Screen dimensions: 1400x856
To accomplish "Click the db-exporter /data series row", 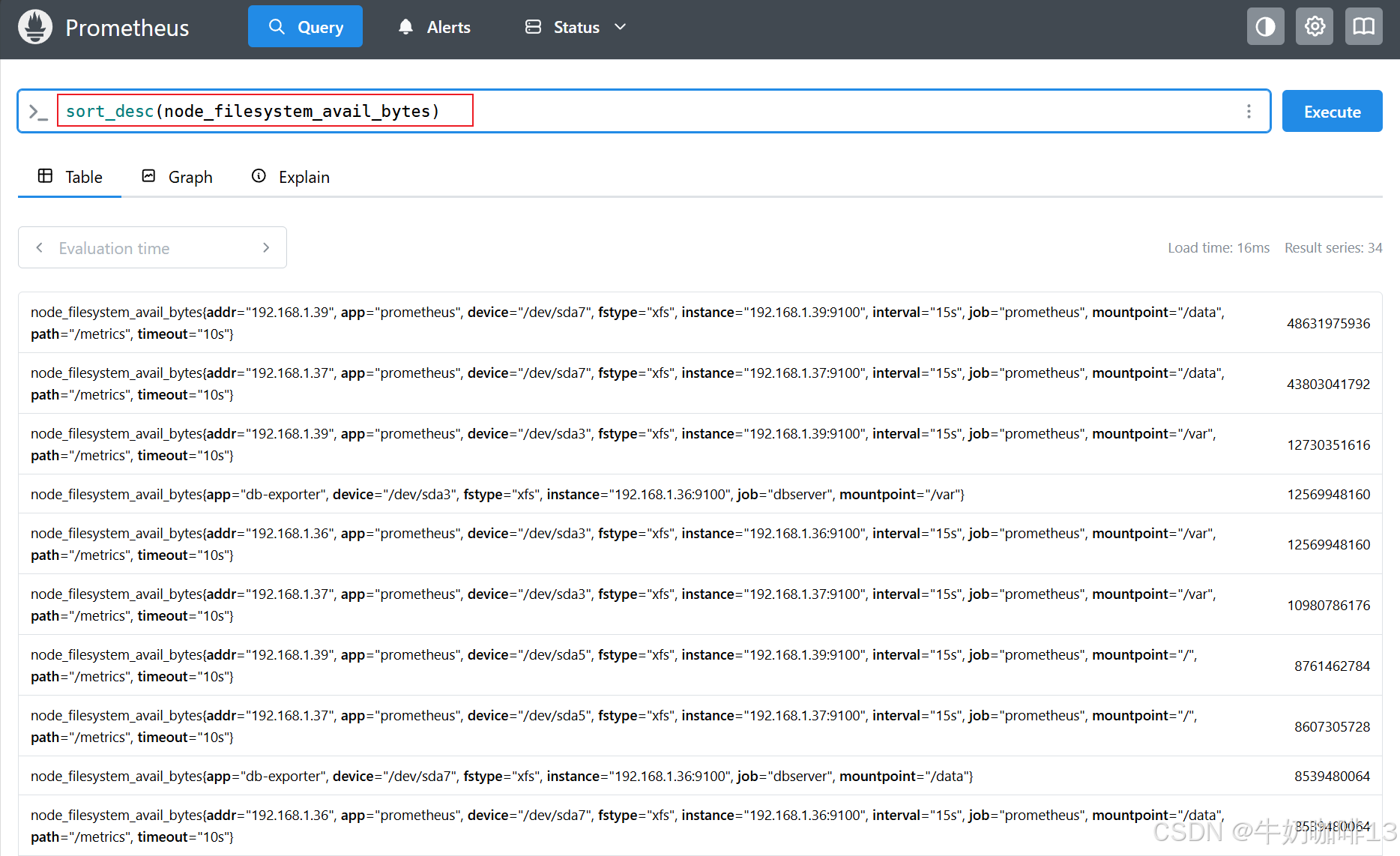I will (x=700, y=776).
